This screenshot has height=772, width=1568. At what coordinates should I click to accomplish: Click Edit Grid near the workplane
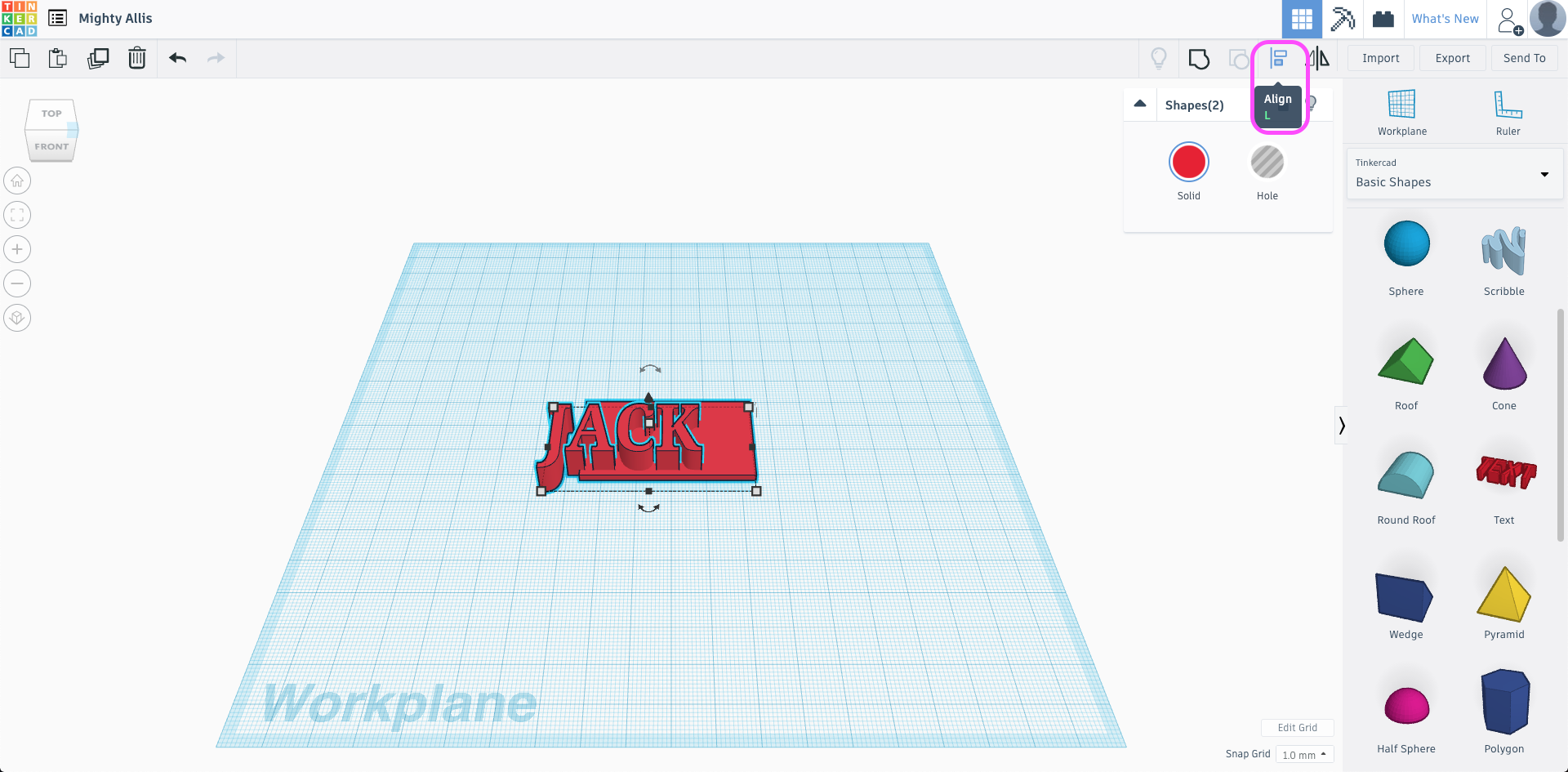coord(1297,727)
